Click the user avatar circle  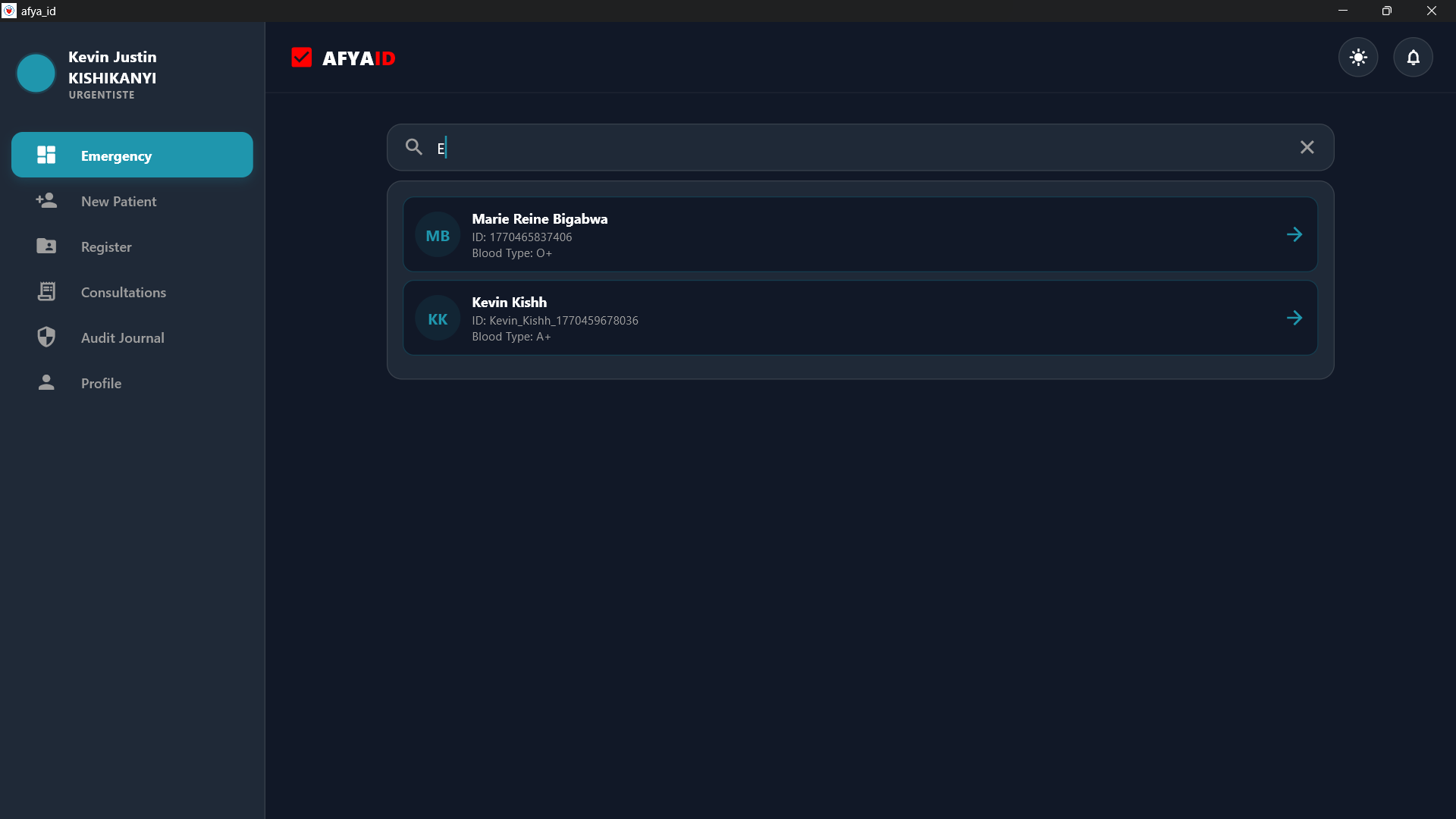pyautogui.click(x=36, y=74)
